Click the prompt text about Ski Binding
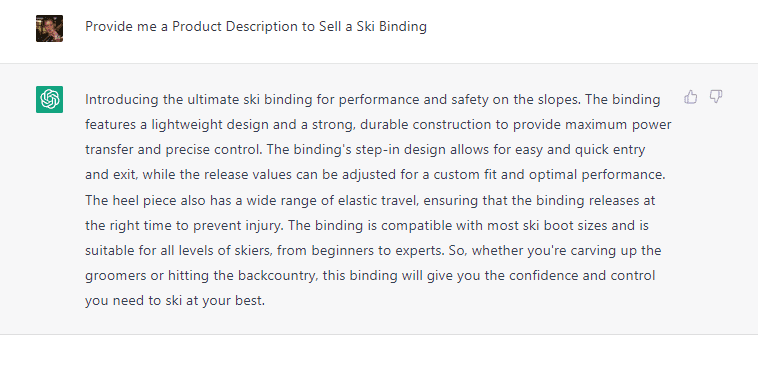Screen dimensions: 758x367 tap(256, 27)
